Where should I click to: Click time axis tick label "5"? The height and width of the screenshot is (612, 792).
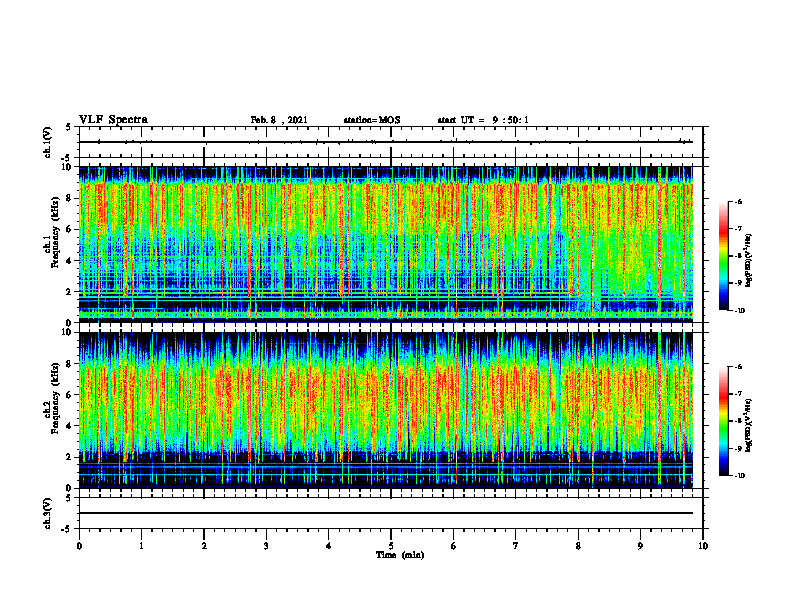(x=391, y=546)
